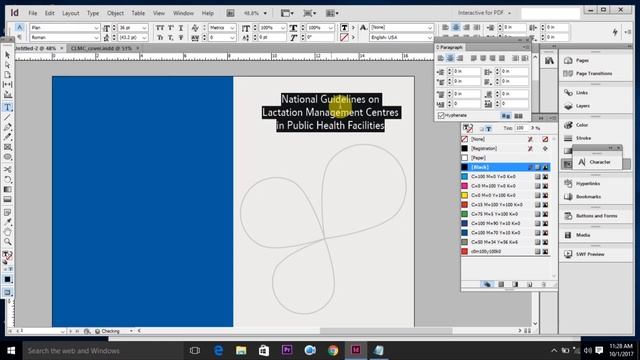Open Google Chrome from taskbar
640x360 pixels.
point(333,351)
